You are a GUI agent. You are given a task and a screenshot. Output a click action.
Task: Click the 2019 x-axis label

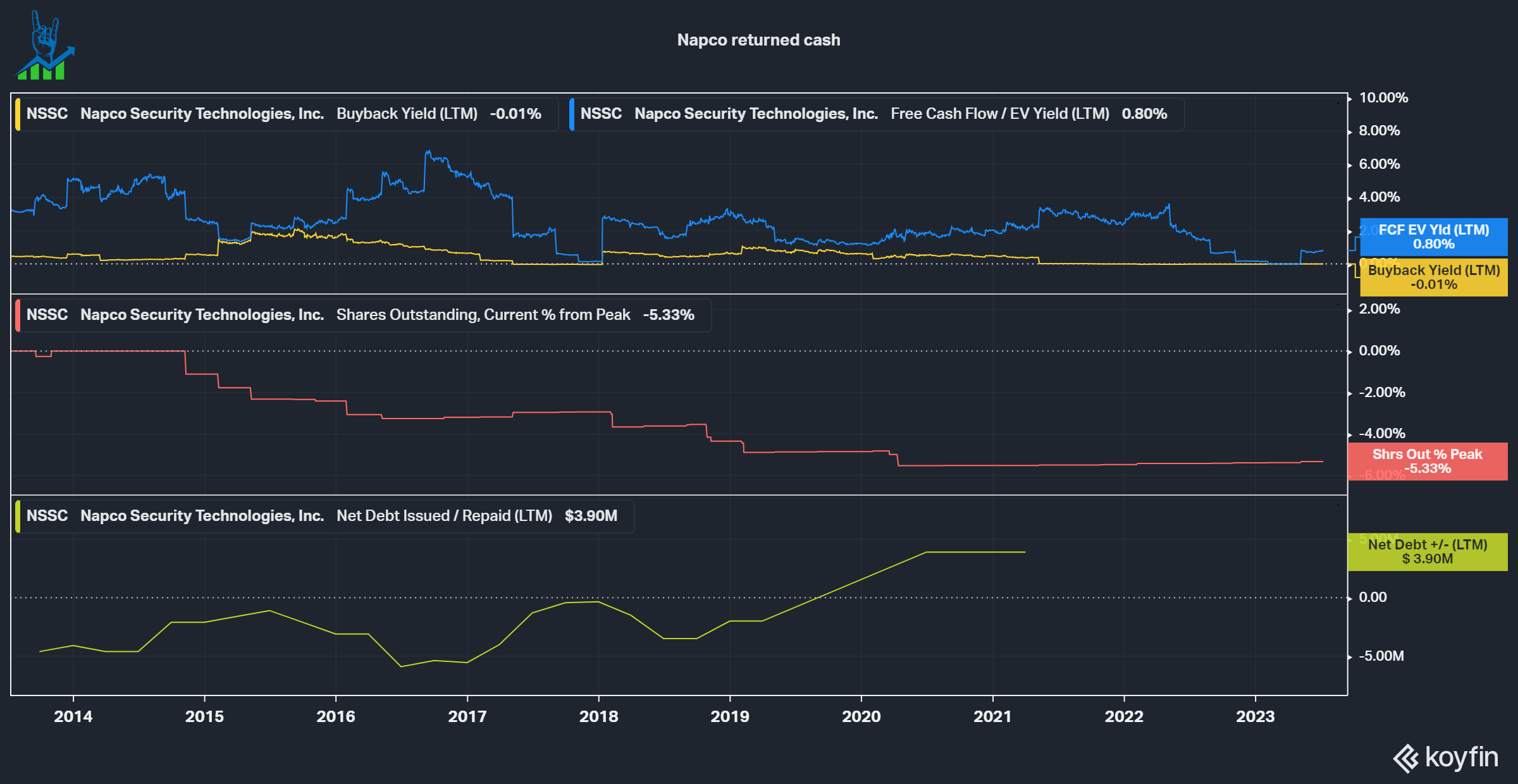tap(730, 716)
